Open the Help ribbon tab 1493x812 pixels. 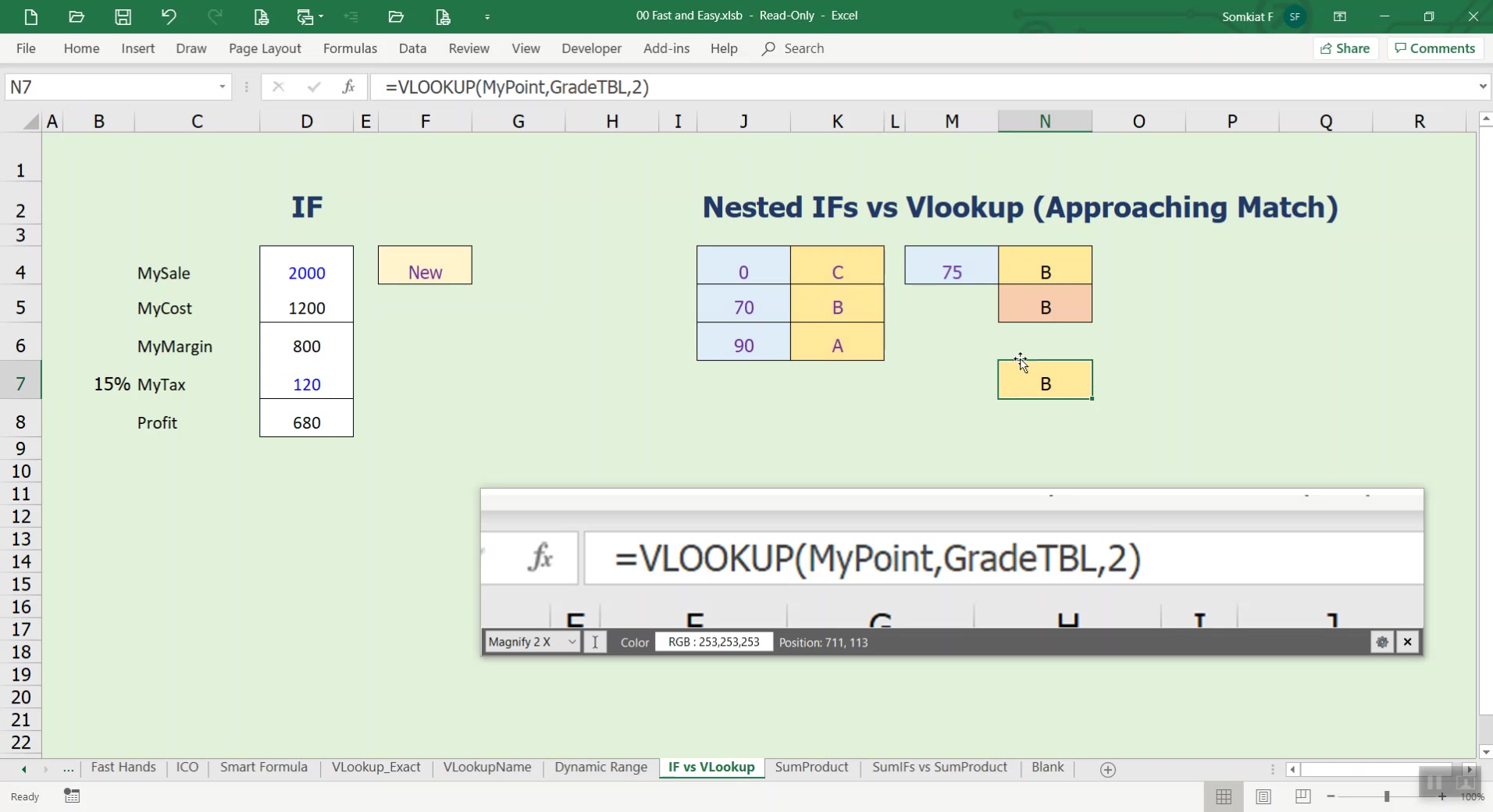point(724,48)
